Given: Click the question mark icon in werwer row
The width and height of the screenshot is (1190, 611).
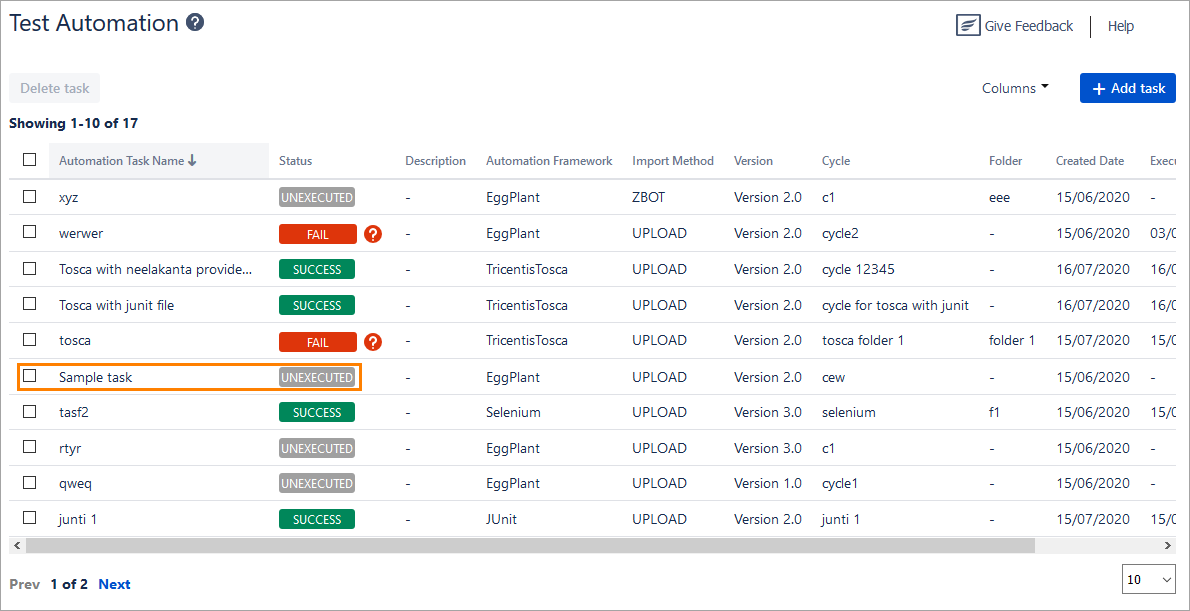Looking at the screenshot, I should coord(373,234).
